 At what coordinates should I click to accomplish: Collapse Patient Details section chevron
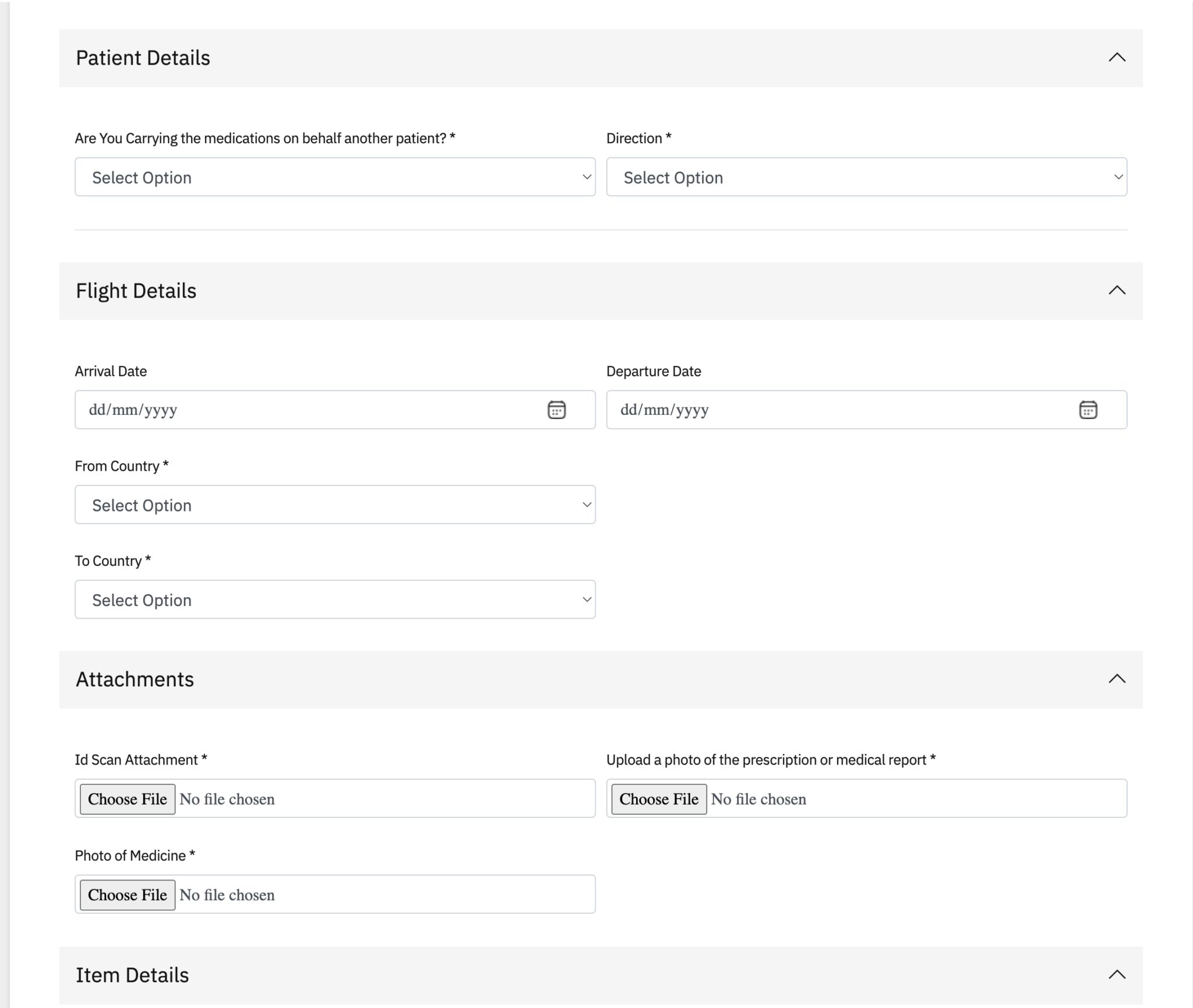click(x=1116, y=58)
